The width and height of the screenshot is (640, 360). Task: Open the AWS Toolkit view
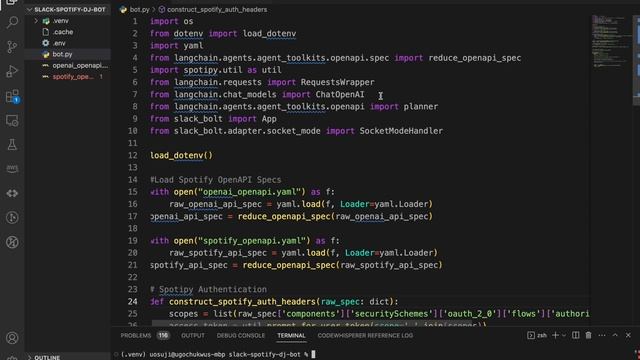[12, 169]
